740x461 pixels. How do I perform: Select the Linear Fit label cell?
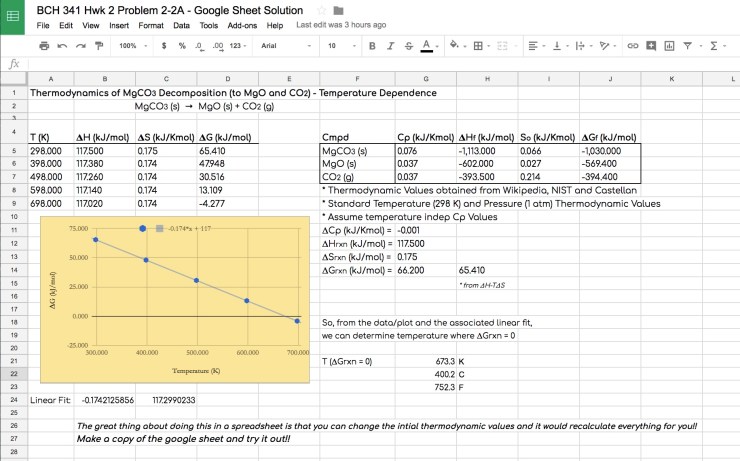pyautogui.click(x=50, y=400)
